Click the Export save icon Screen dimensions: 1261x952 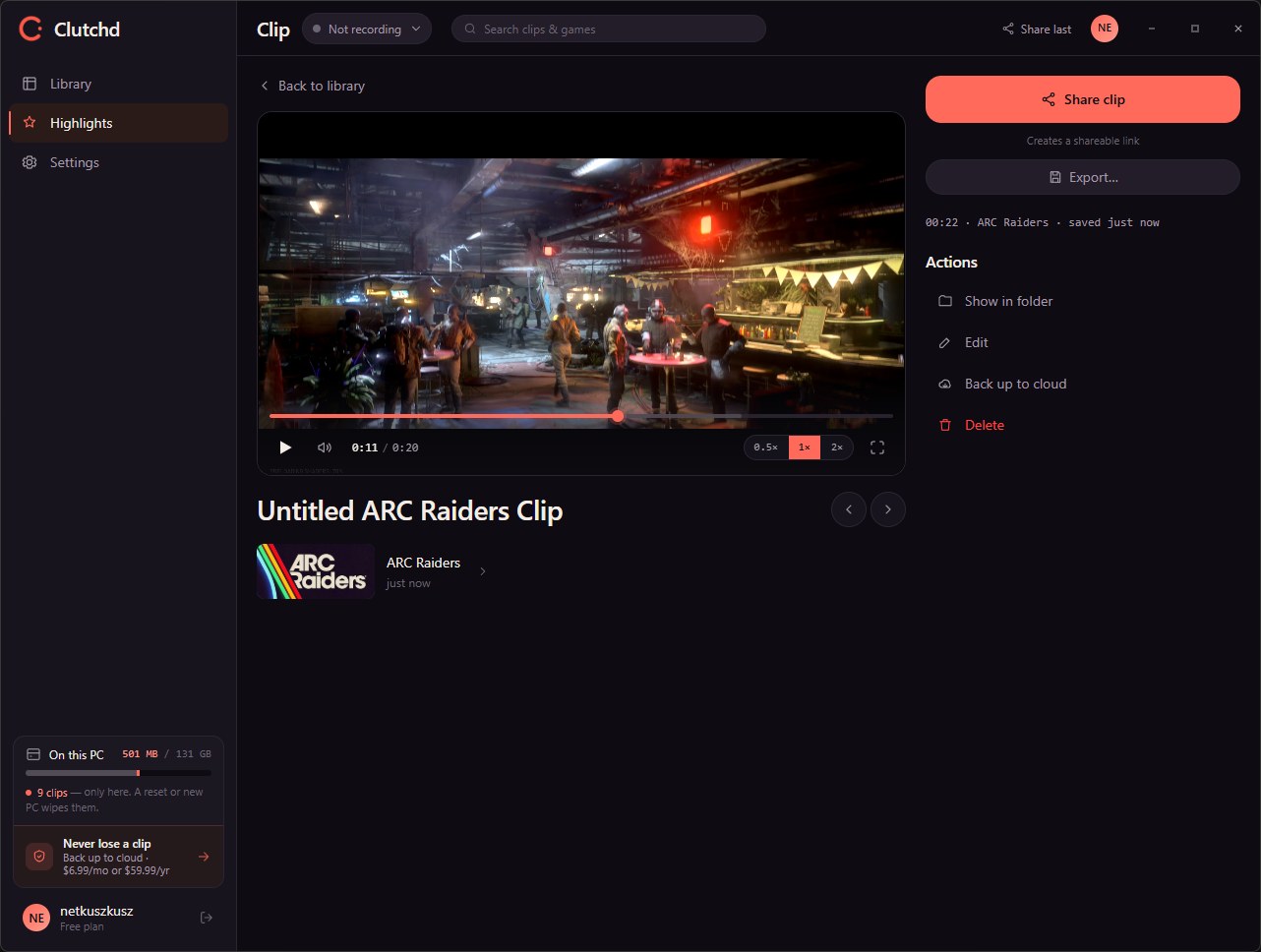coord(1055,177)
